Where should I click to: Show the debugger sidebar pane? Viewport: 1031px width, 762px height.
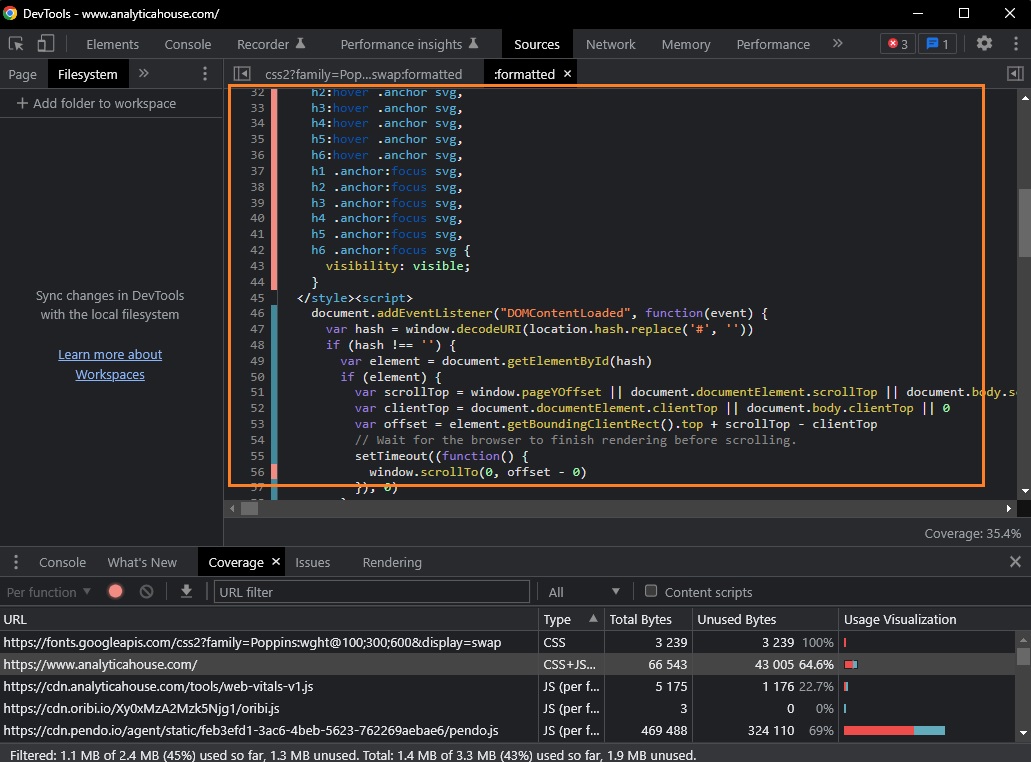(1015, 74)
